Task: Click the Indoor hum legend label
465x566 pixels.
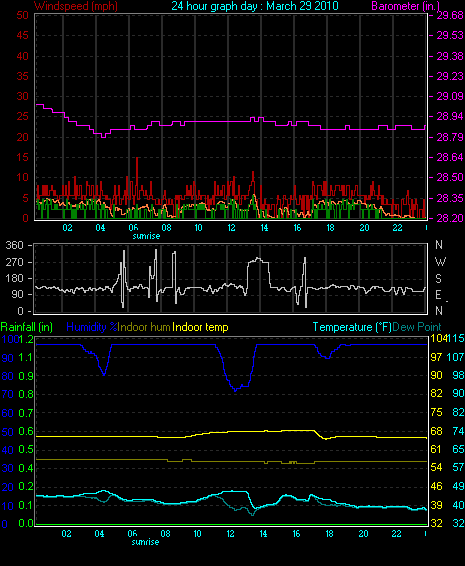Action: 144,327
